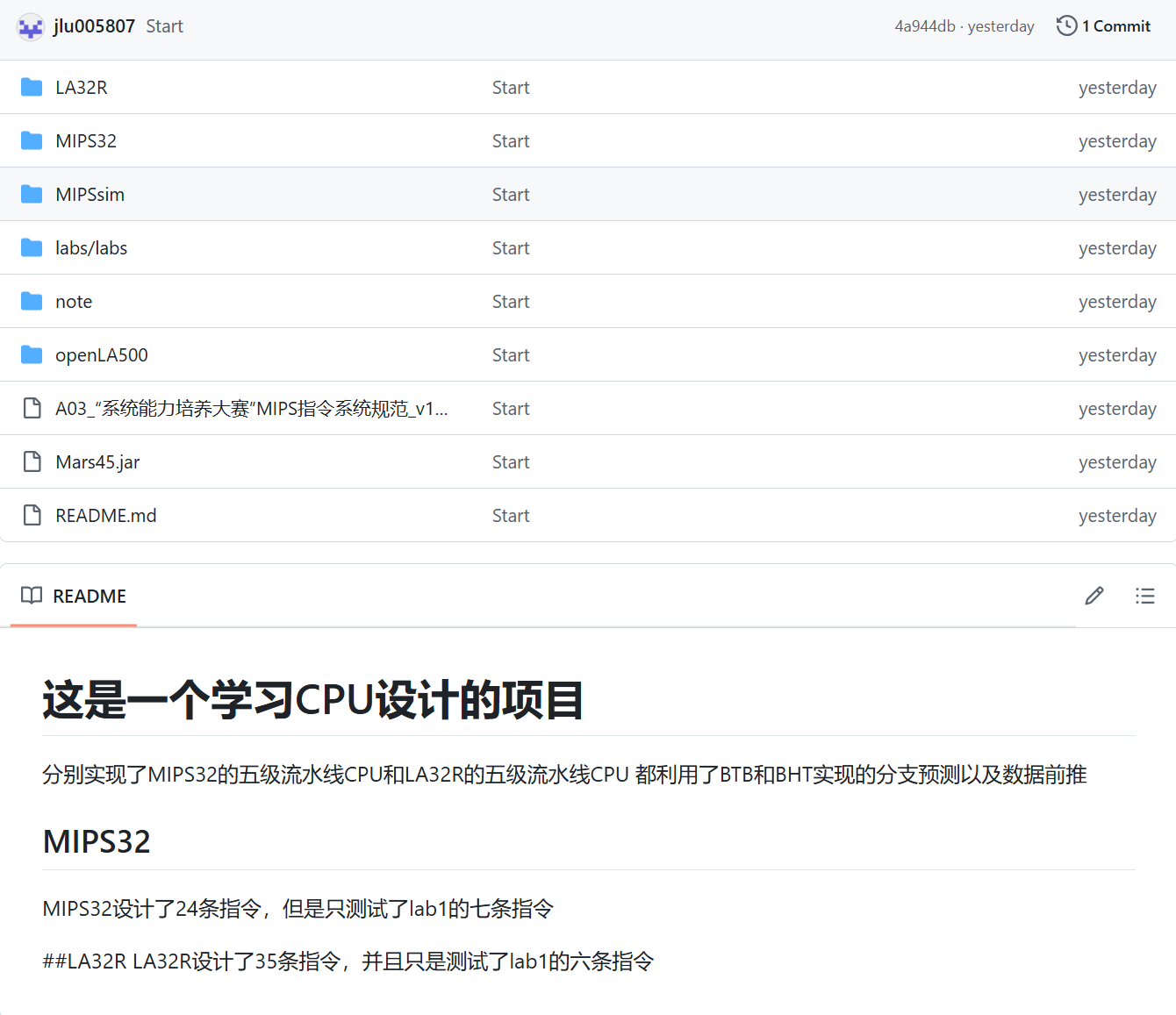Viewport: 1176px width, 1015px height.
Task: Open the LA32R folder
Action: point(82,88)
